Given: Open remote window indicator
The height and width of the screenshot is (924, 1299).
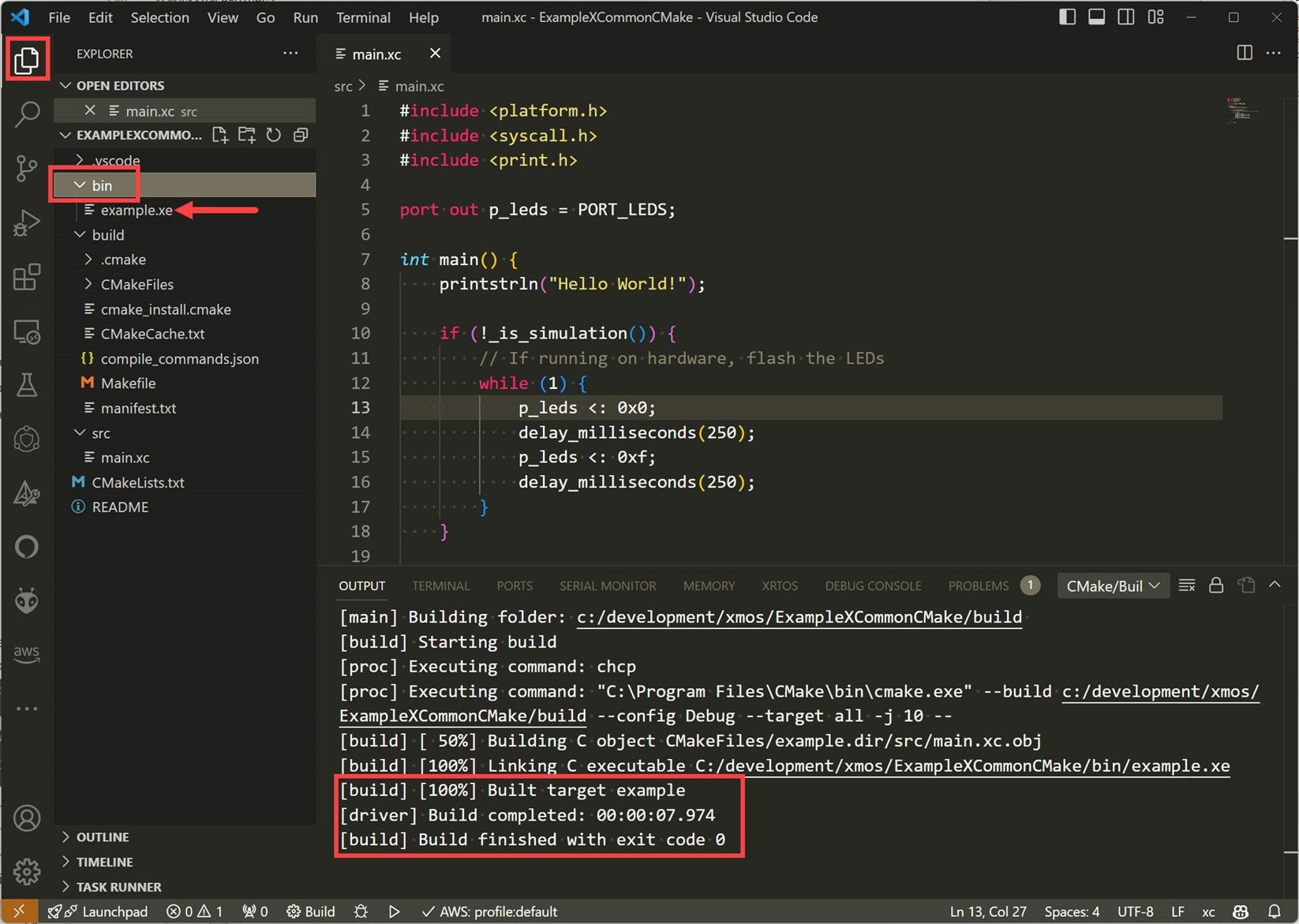Looking at the screenshot, I should coord(19,911).
